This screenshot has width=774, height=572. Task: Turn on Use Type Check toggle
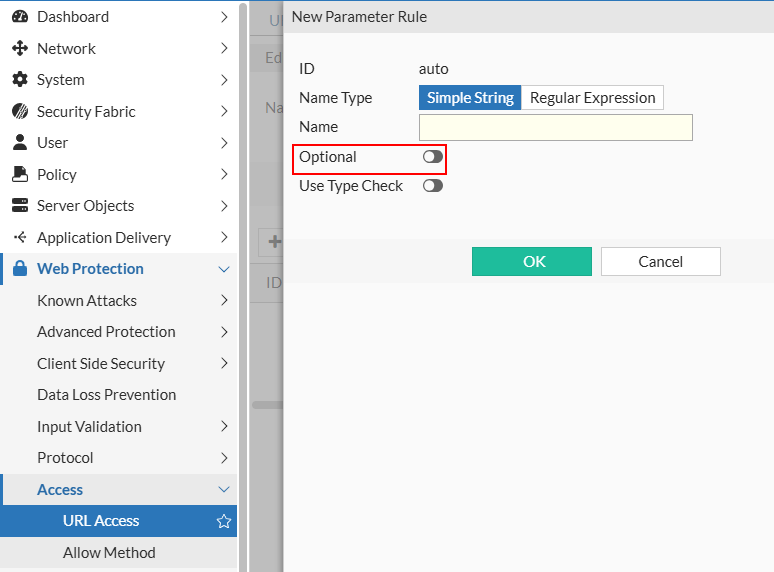[x=432, y=186]
